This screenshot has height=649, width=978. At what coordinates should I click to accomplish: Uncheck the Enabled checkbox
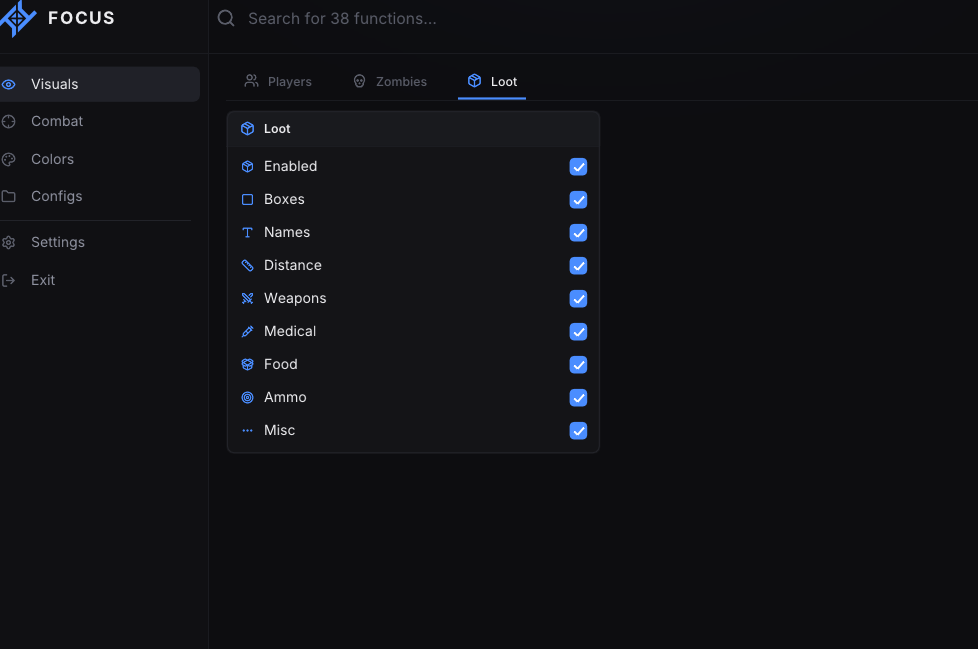click(x=578, y=166)
